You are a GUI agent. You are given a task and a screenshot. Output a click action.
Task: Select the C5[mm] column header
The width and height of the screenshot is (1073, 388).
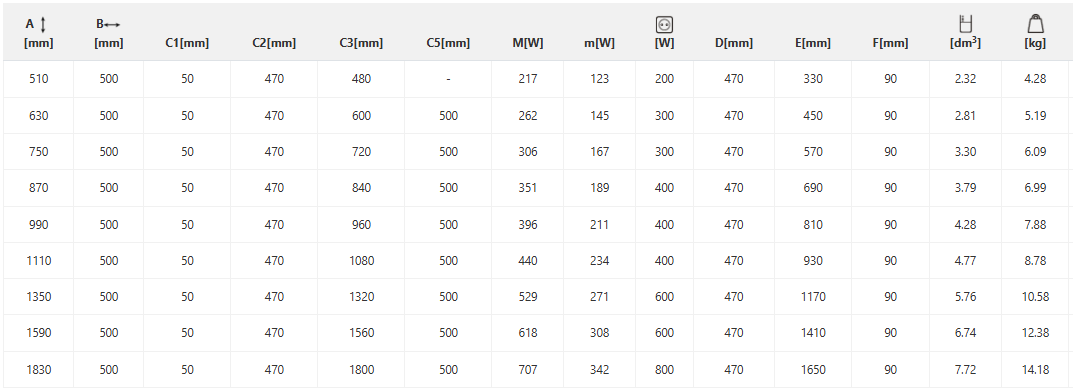[448, 43]
